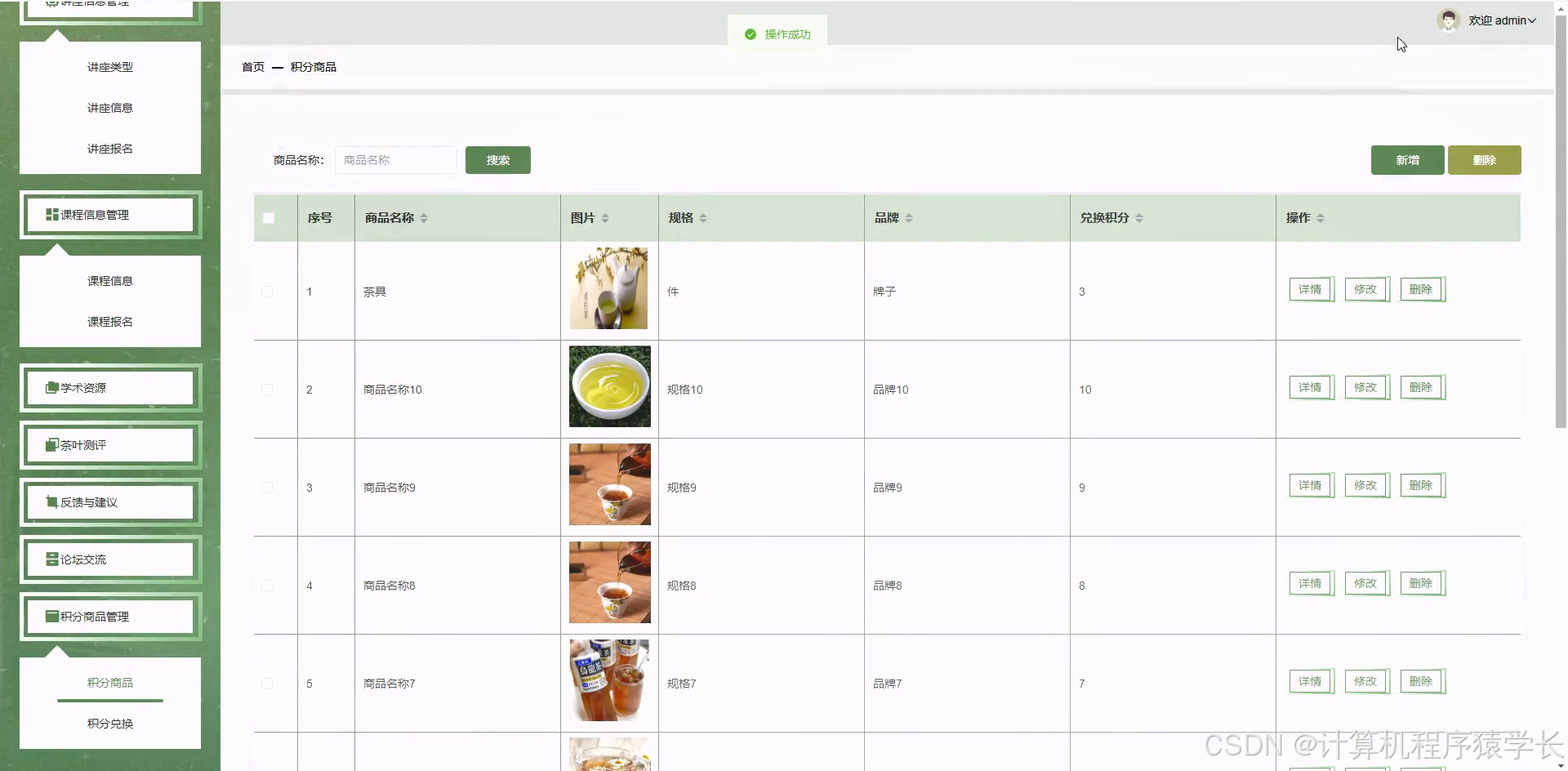This screenshot has width=1568, height=771.
Task: Open the 商品名称10 green tea thumbnail
Action: (610, 386)
